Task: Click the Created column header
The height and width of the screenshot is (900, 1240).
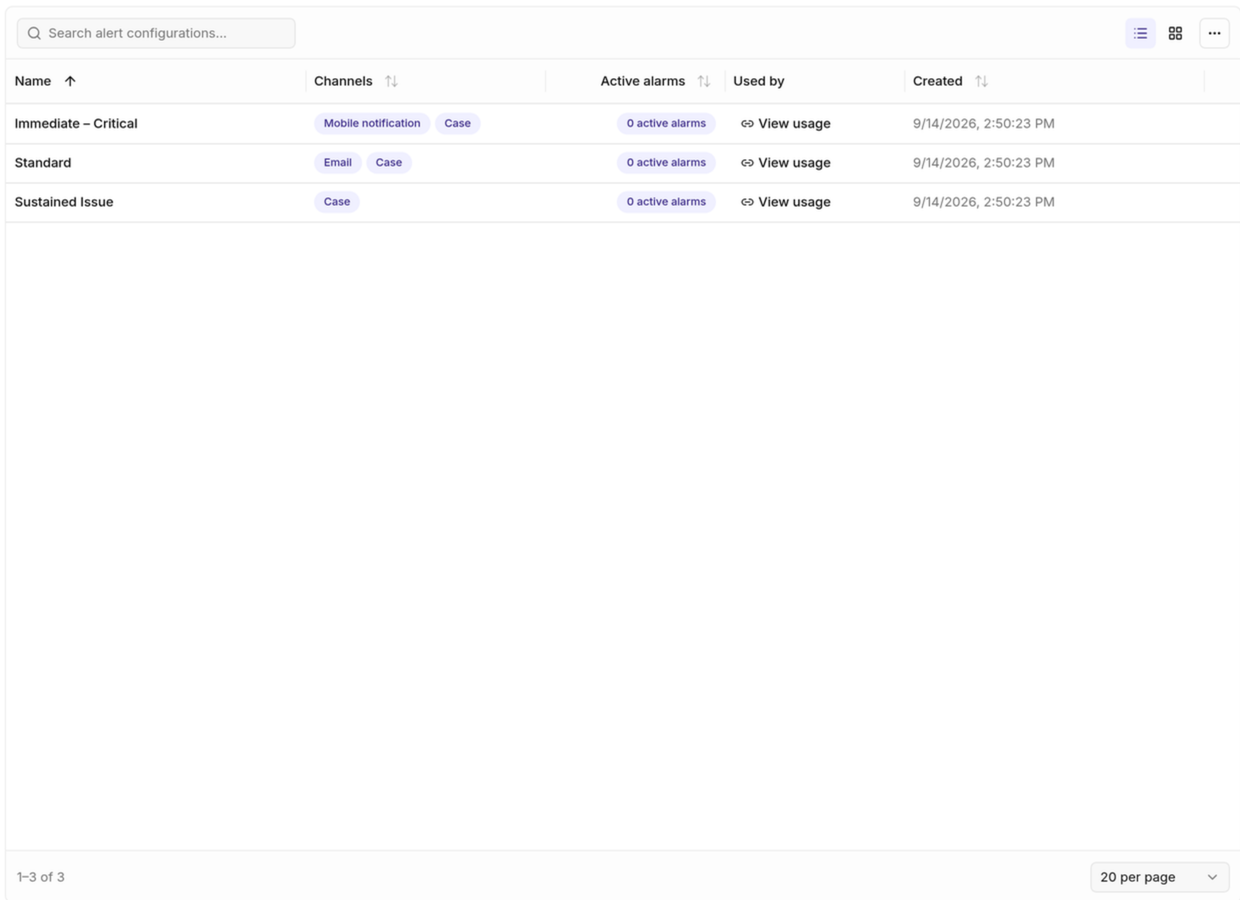Action: click(938, 81)
